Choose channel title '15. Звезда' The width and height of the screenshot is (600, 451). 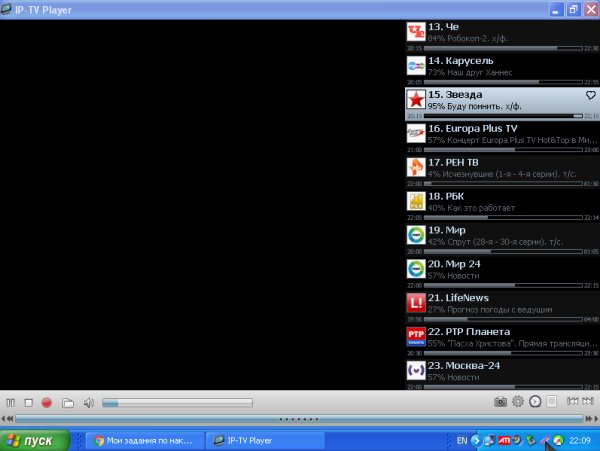coord(455,94)
